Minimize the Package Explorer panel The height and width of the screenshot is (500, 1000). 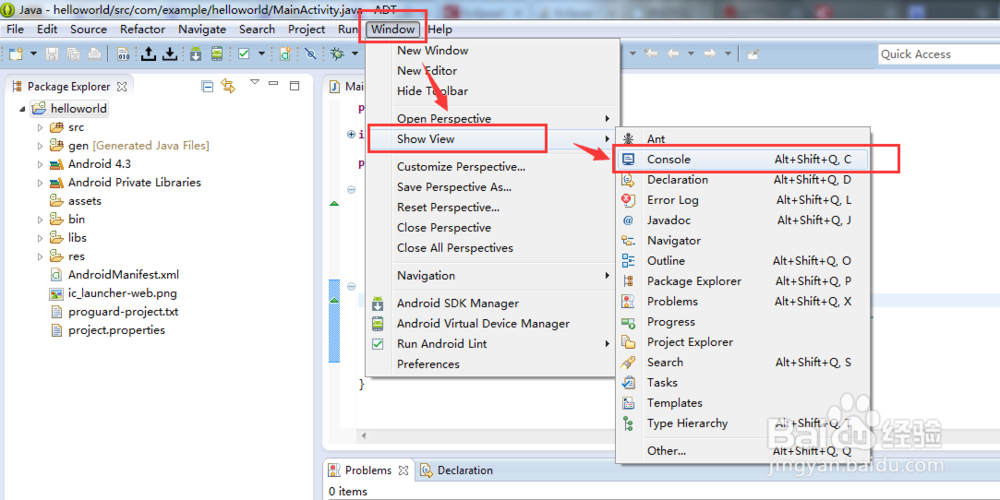(x=274, y=84)
